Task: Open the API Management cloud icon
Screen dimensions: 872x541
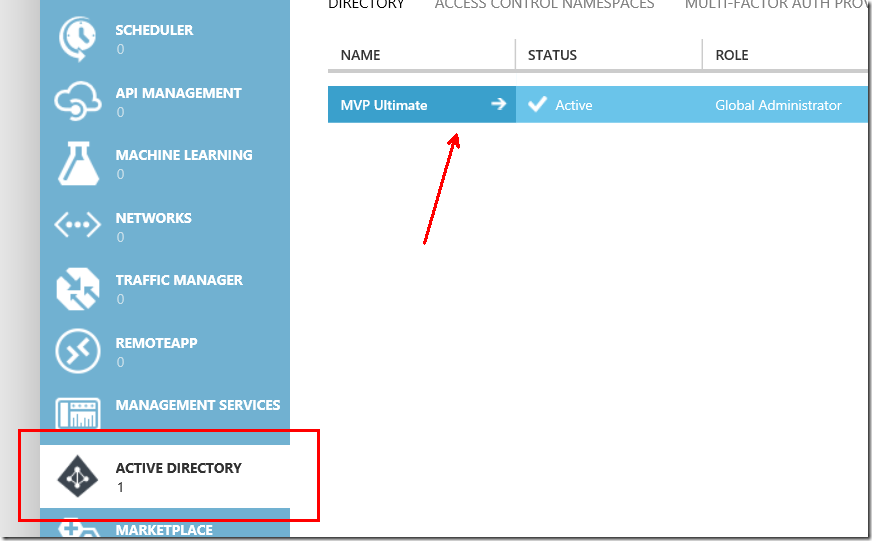Action: point(78,101)
